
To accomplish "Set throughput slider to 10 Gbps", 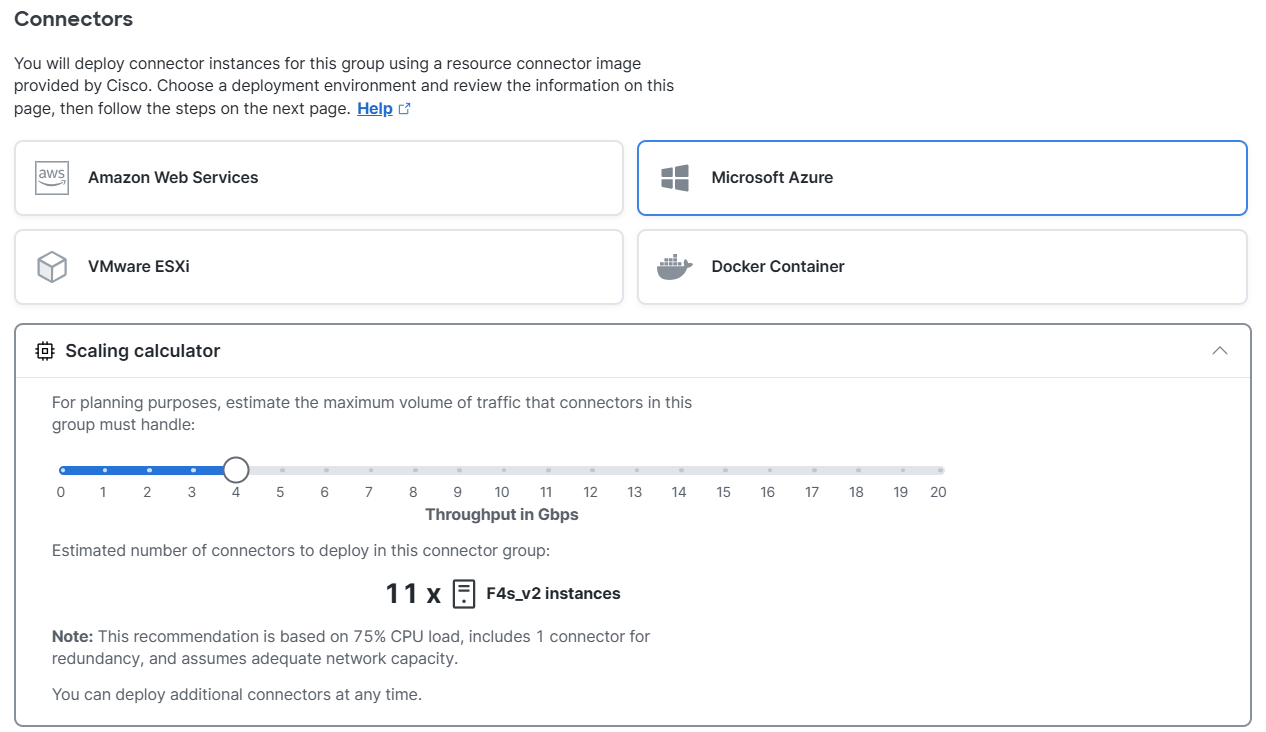I will [x=502, y=470].
